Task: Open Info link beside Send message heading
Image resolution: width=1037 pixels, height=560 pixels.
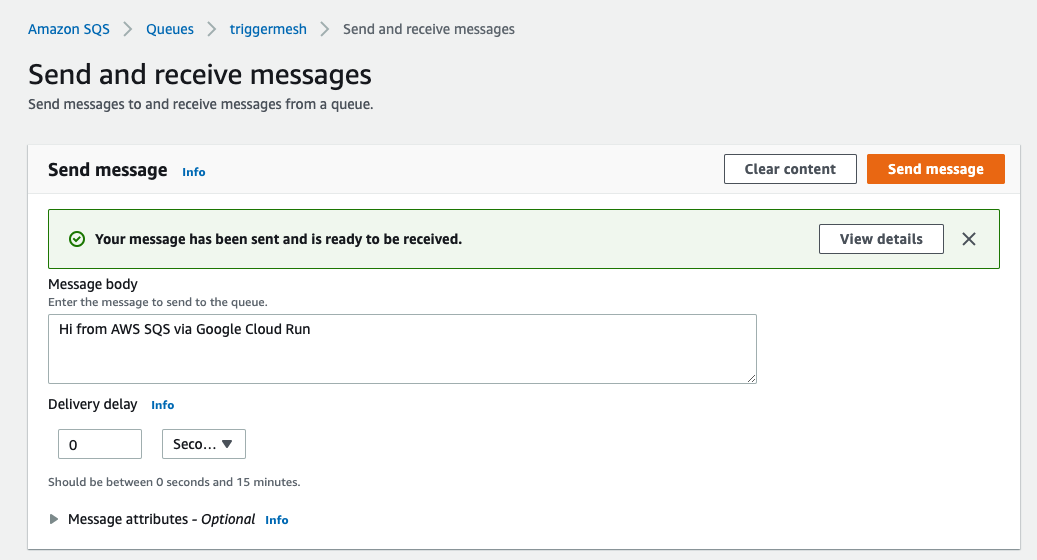Action: point(194,172)
